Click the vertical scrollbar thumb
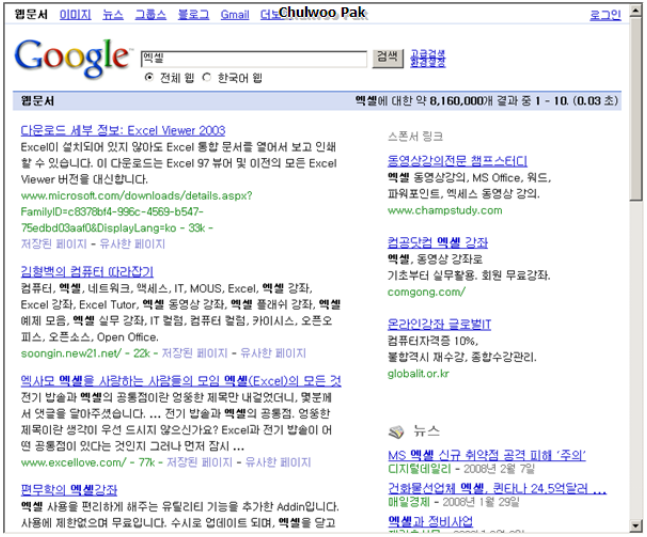 coord(636,109)
